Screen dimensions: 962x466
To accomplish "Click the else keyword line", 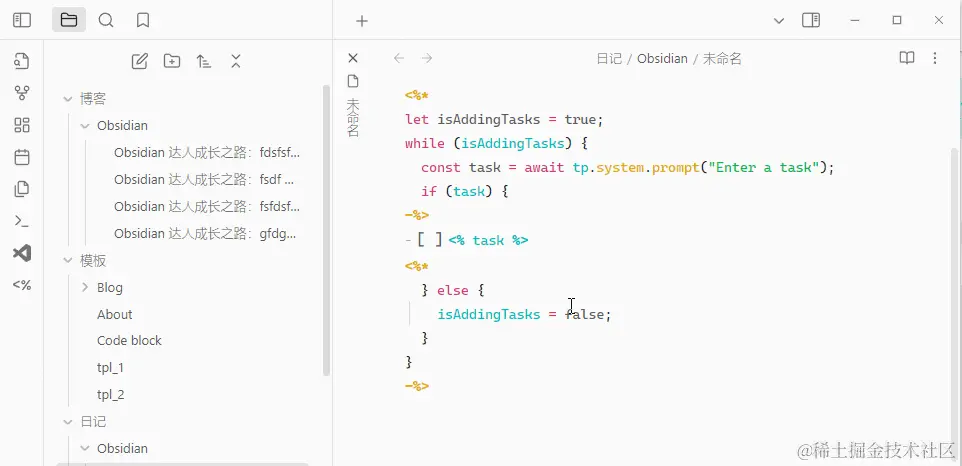I will (x=453, y=290).
